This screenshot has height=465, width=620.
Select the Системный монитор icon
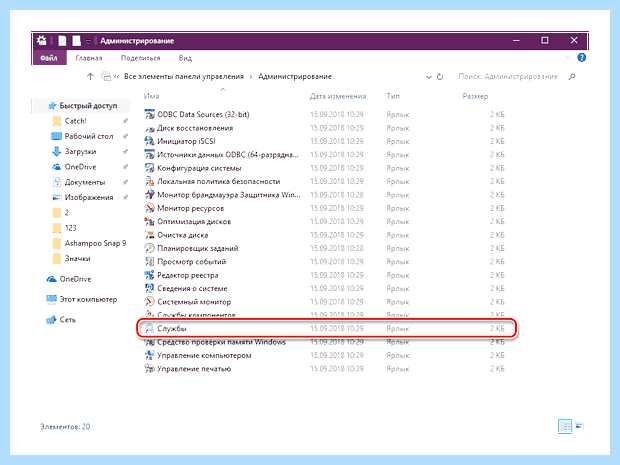tap(149, 302)
